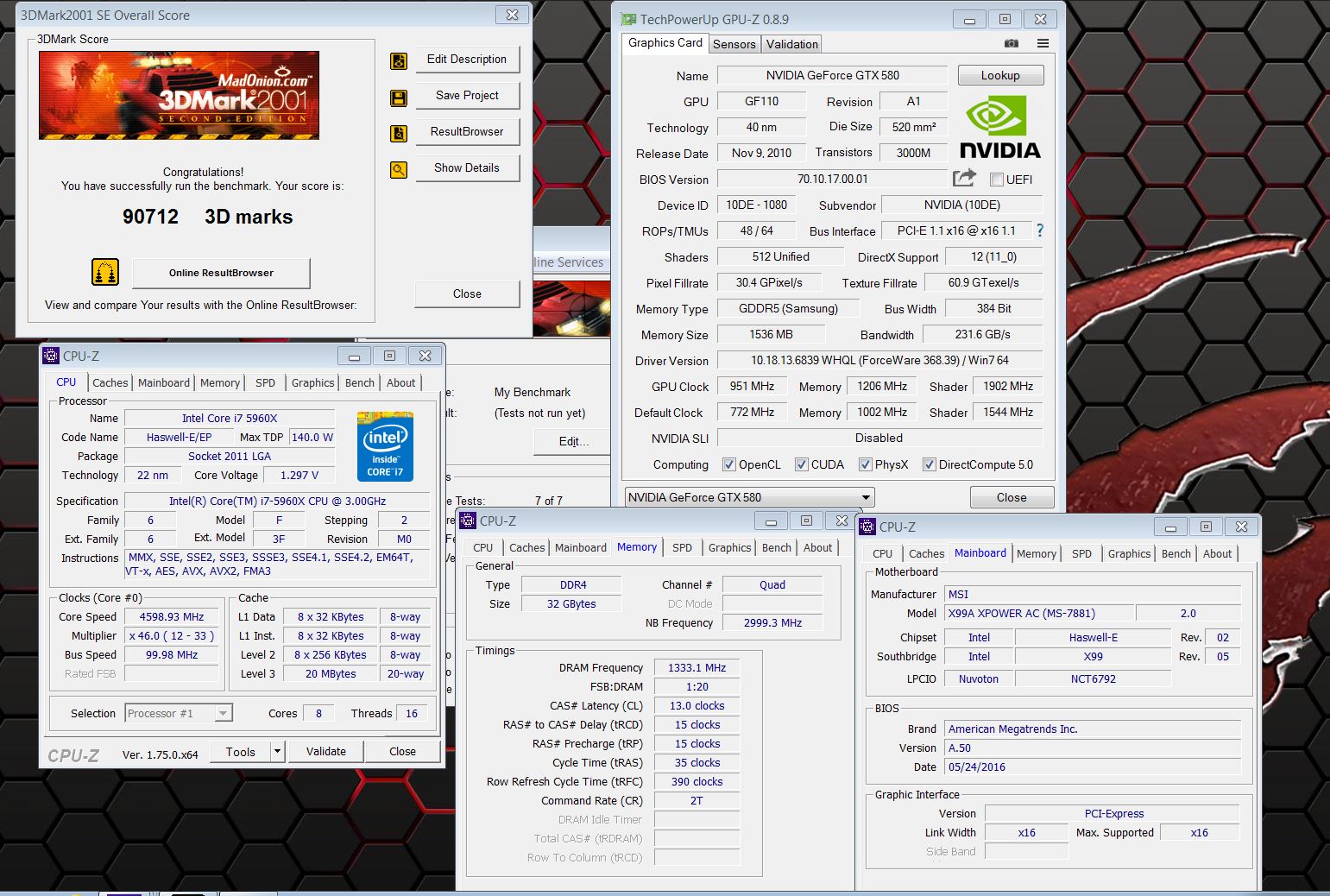Click the CPU-Z processor window title icon
This screenshot has width=1330, height=896.
51,356
